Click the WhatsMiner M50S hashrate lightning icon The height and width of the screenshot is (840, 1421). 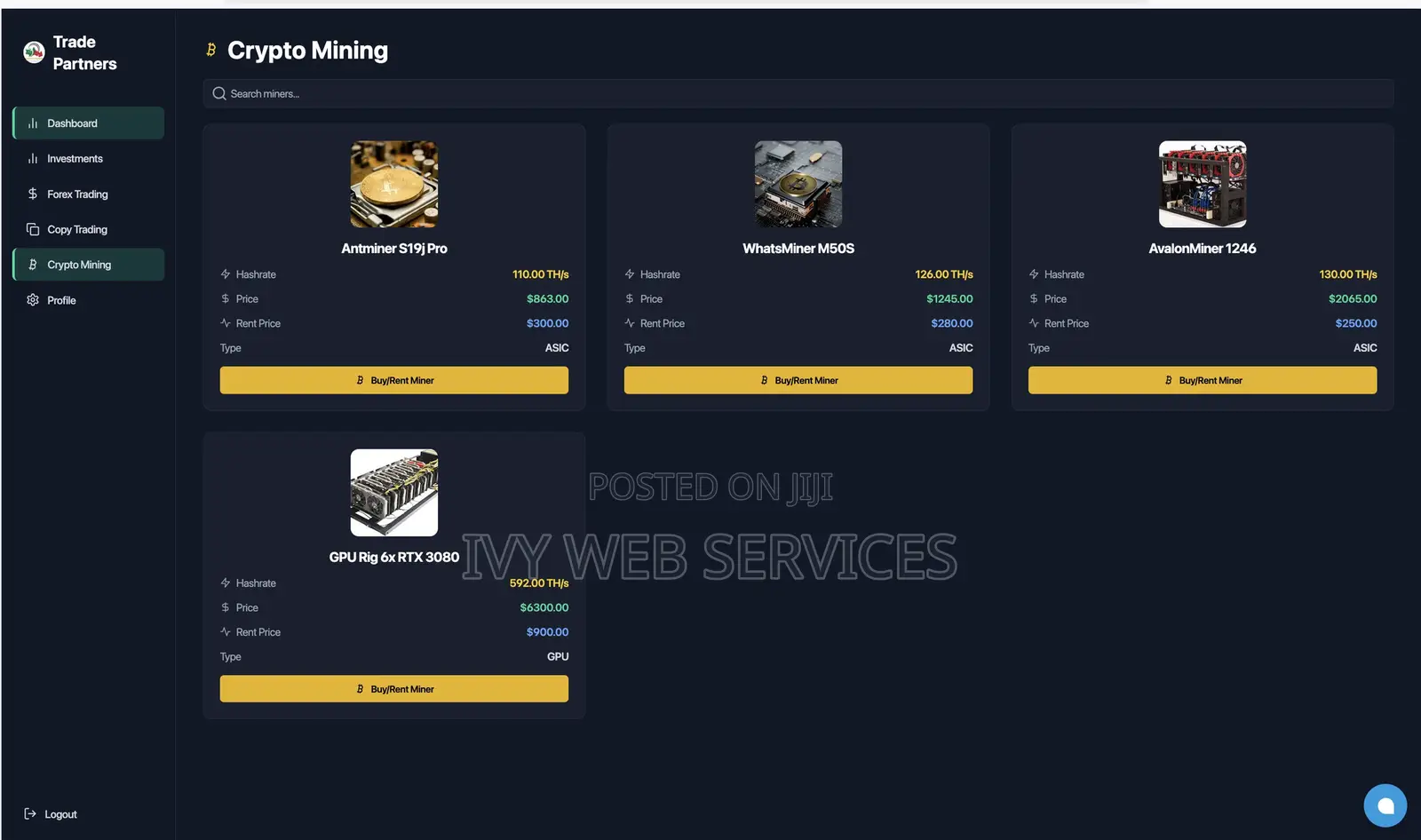tap(630, 274)
